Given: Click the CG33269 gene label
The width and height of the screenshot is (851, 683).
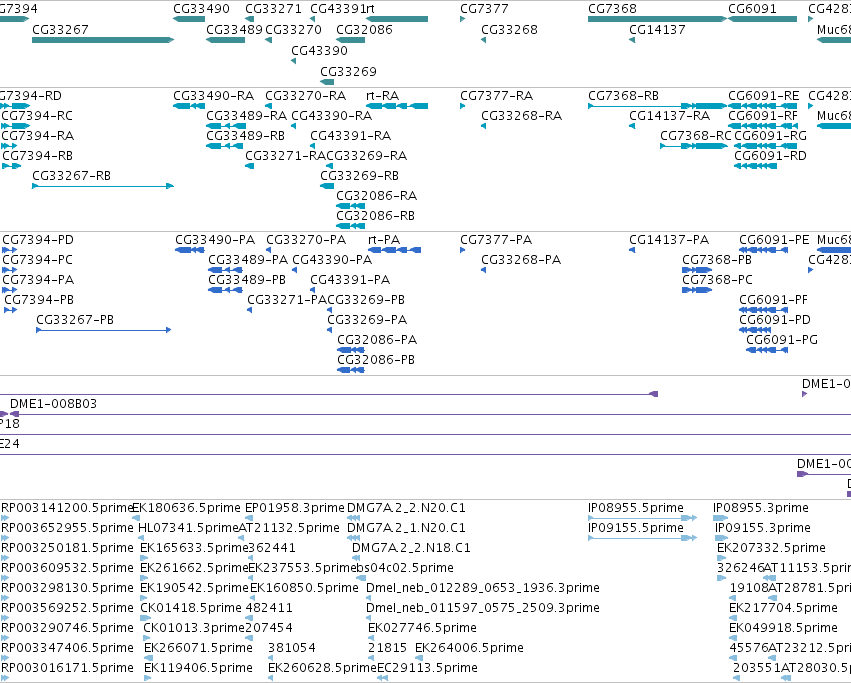Looking at the screenshot, I should [x=348, y=72].
